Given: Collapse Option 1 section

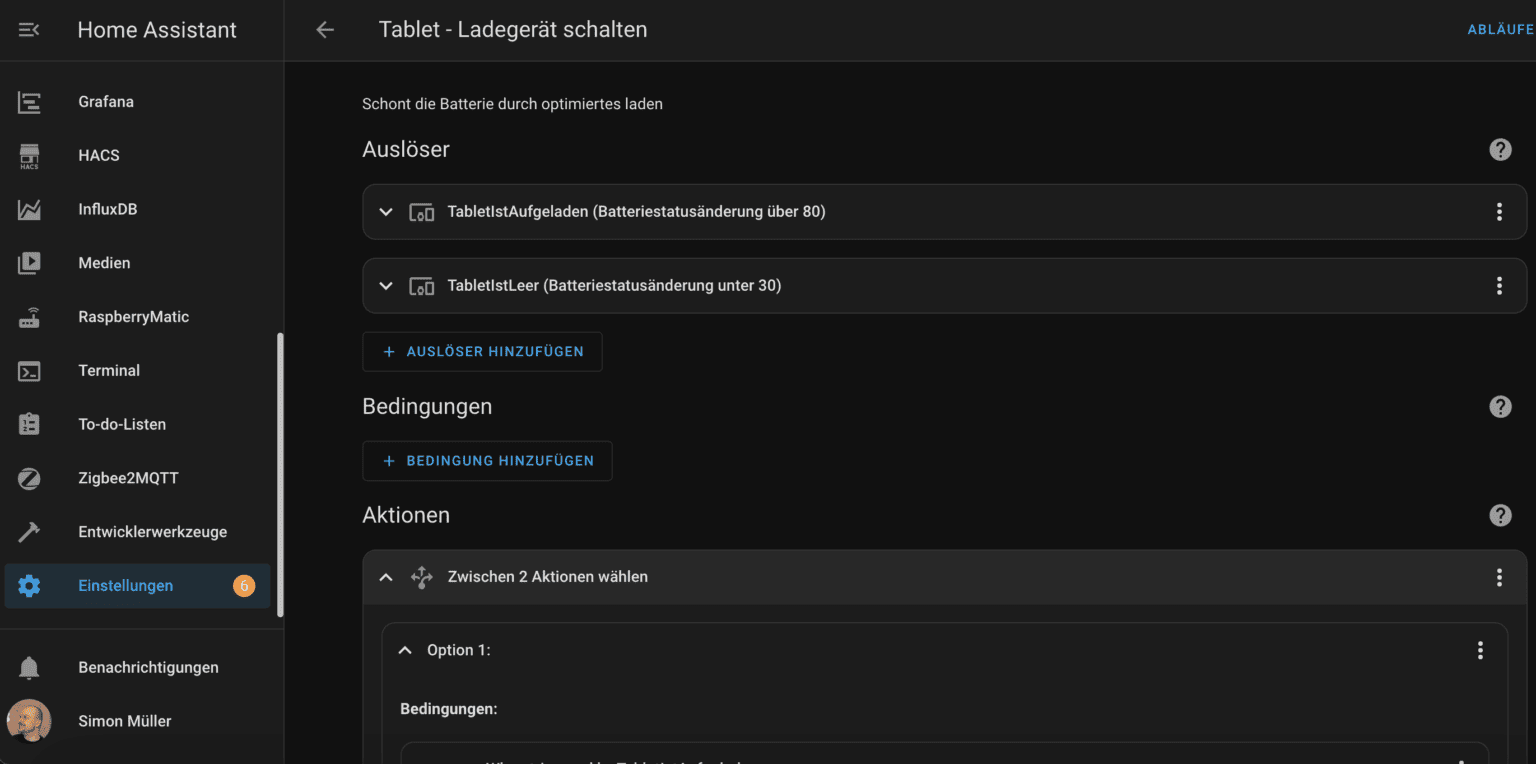Looking at the screenshot, I should pyautogui.click(x=405, y=650).
